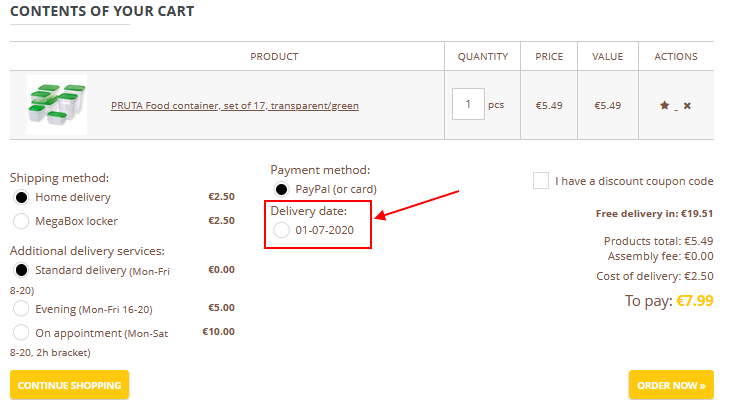Choose Standard delivery service option
The height and width of the screenshot is (419, 730).
click(21, 270)
